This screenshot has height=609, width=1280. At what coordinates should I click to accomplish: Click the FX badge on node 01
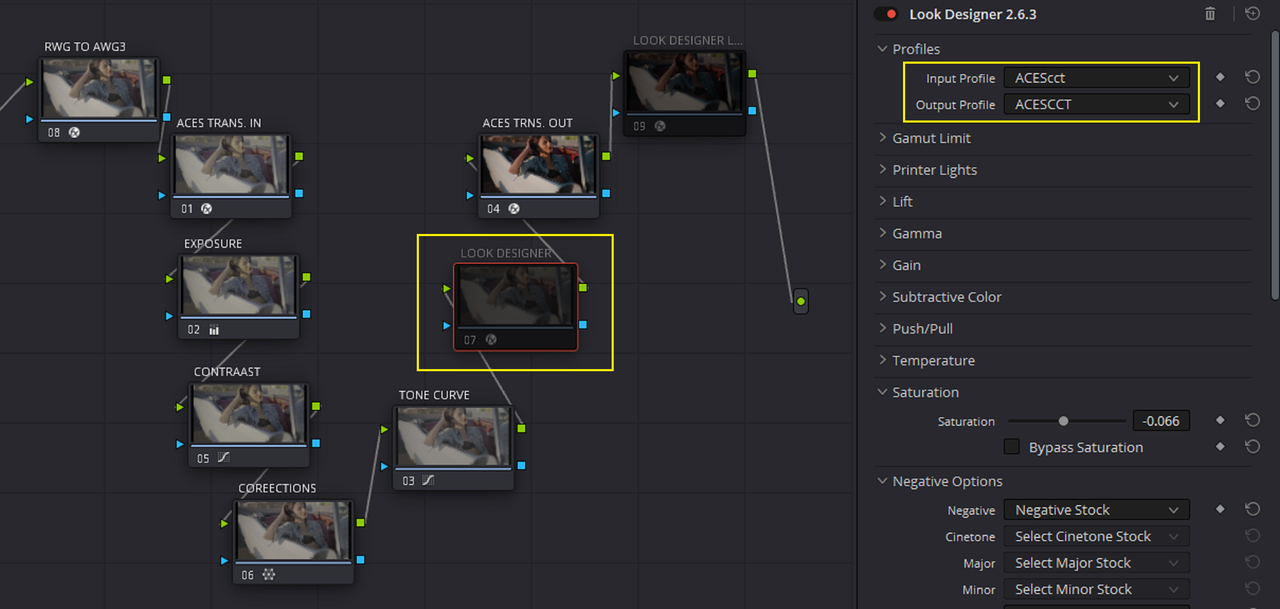click(x=207, y=209)
